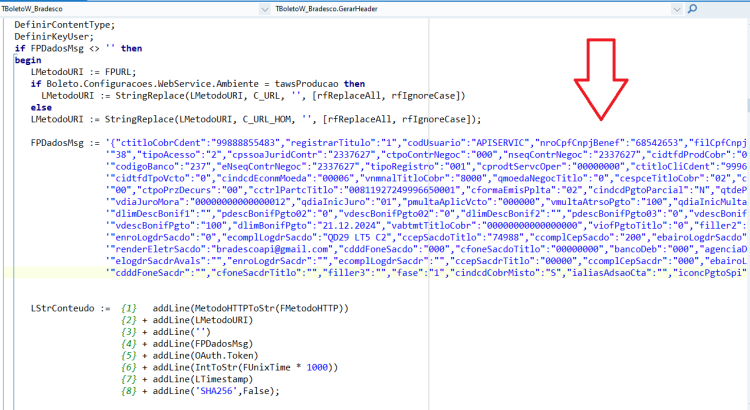Click the line "LMetodoURI := FPURL;"
This screenshot has height=410, width=750.
(83, 72)
